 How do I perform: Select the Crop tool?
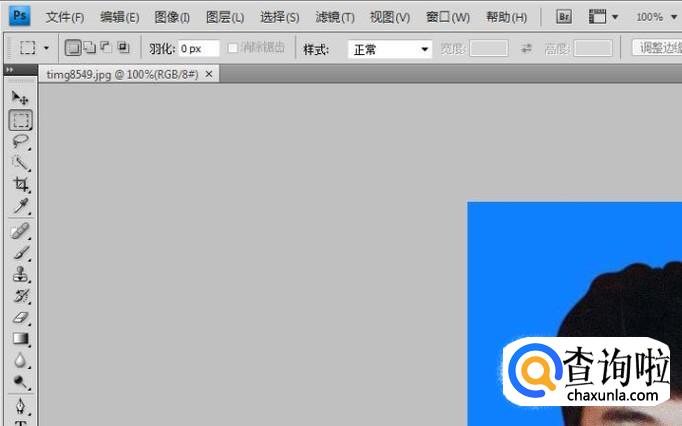[20, 185]
